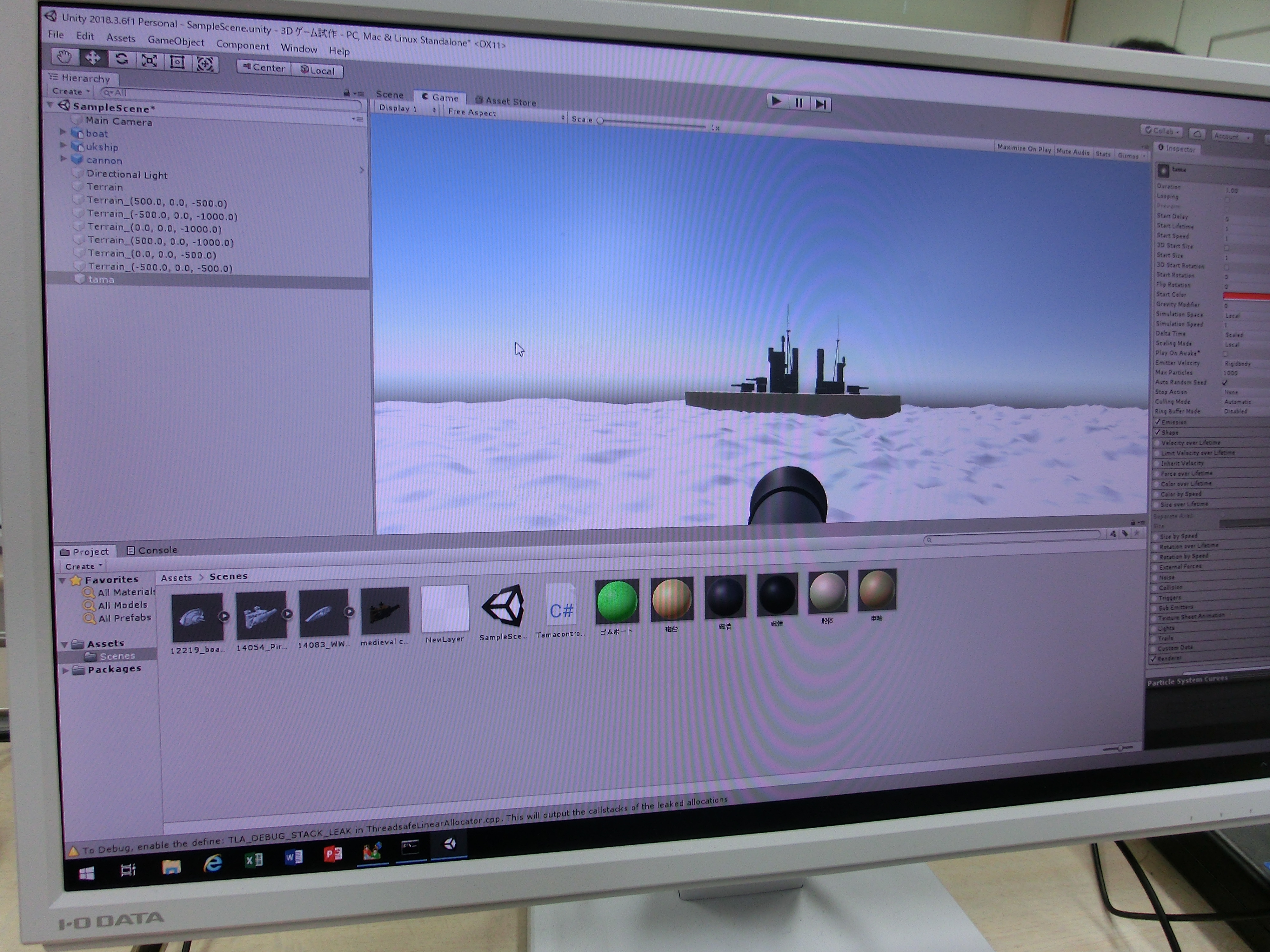
Task: Select the Scale tool
Action: (149, 61)
